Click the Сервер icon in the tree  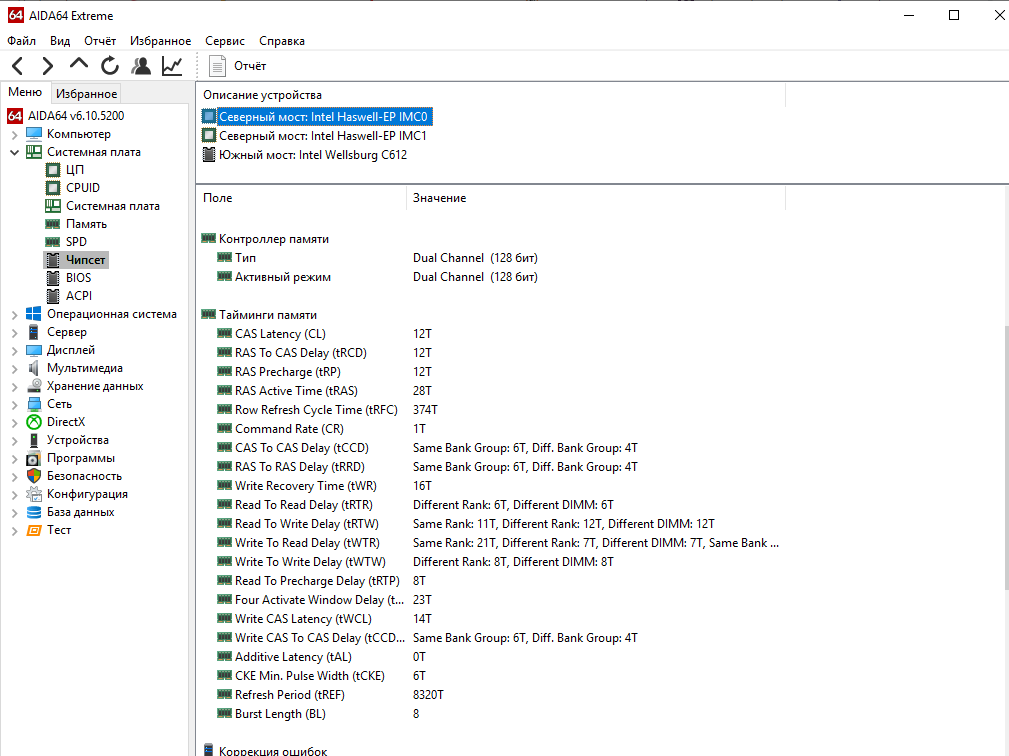point(33,332)
